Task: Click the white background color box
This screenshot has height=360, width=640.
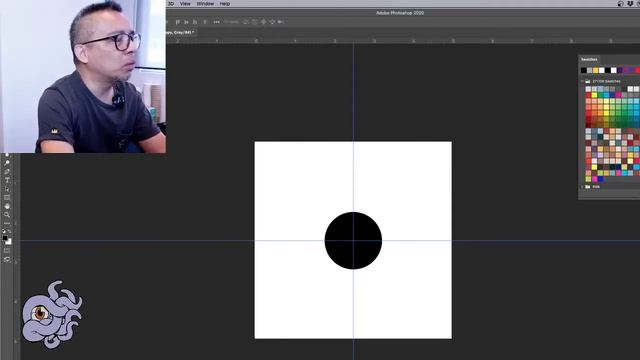Action: pos(9,242)
